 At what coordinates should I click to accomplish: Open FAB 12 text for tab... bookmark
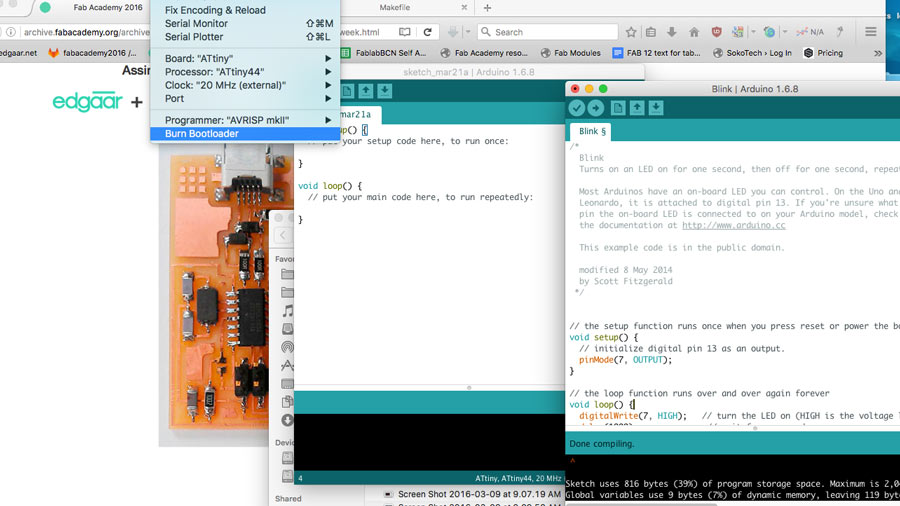point(657,53)
